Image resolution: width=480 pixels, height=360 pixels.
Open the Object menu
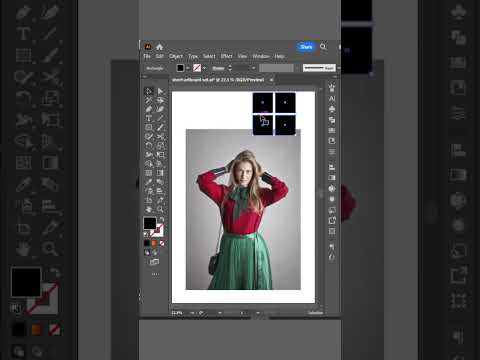(176, 56)
